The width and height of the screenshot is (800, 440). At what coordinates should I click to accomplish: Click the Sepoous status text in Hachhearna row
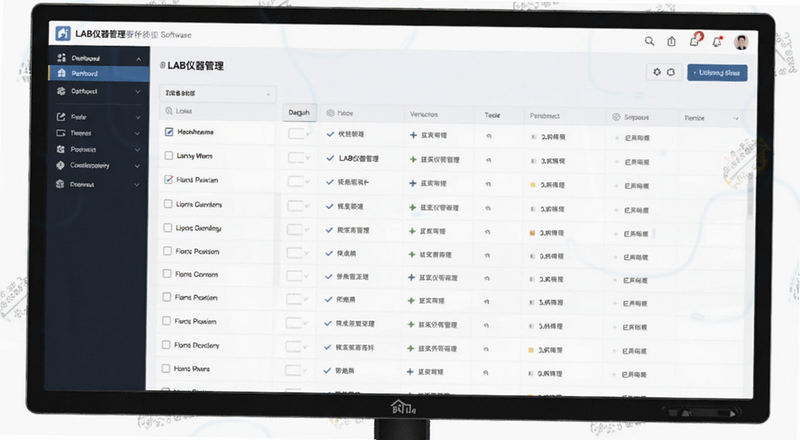coord(637,138)
